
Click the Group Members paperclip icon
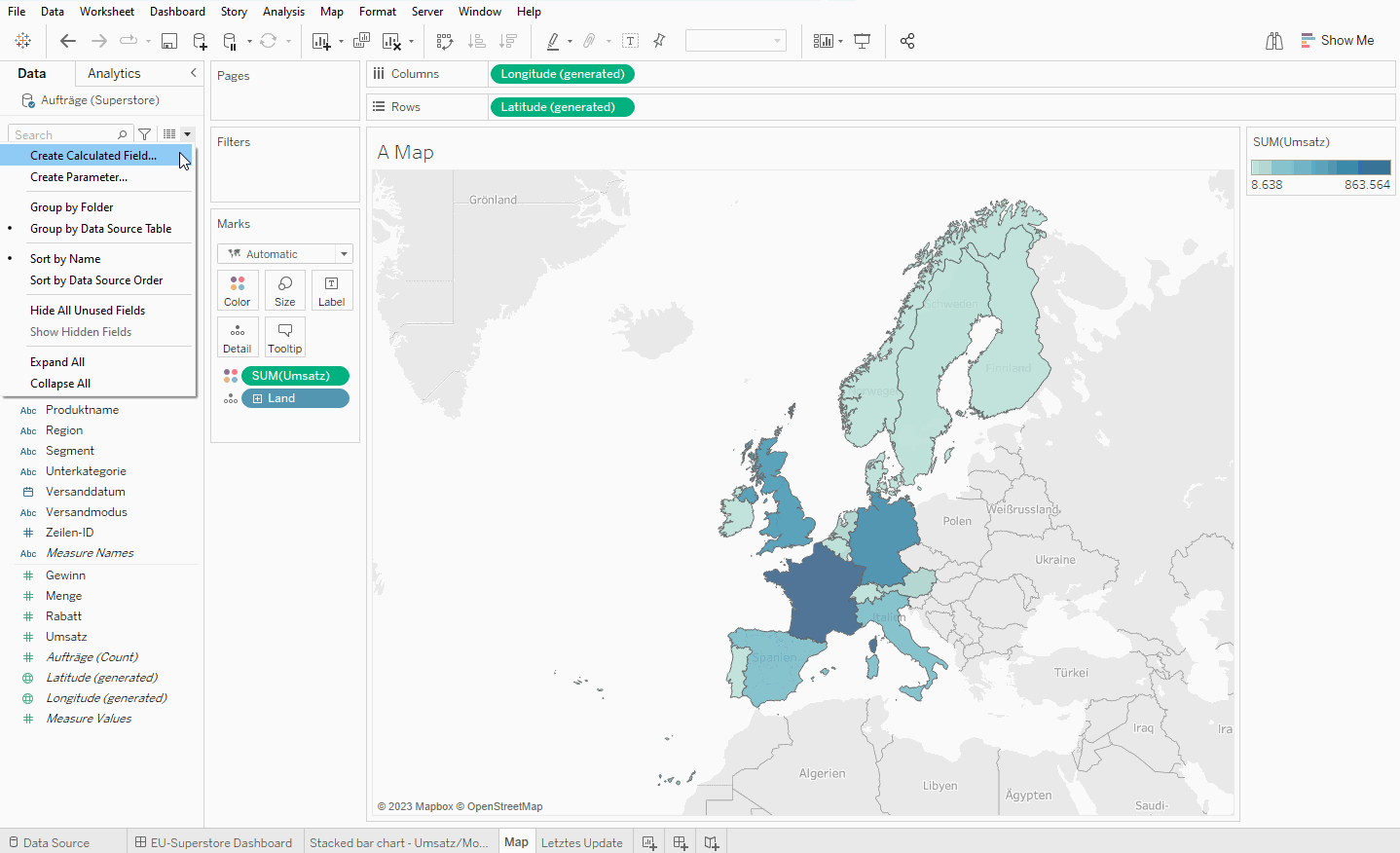[x=589, y=41]
